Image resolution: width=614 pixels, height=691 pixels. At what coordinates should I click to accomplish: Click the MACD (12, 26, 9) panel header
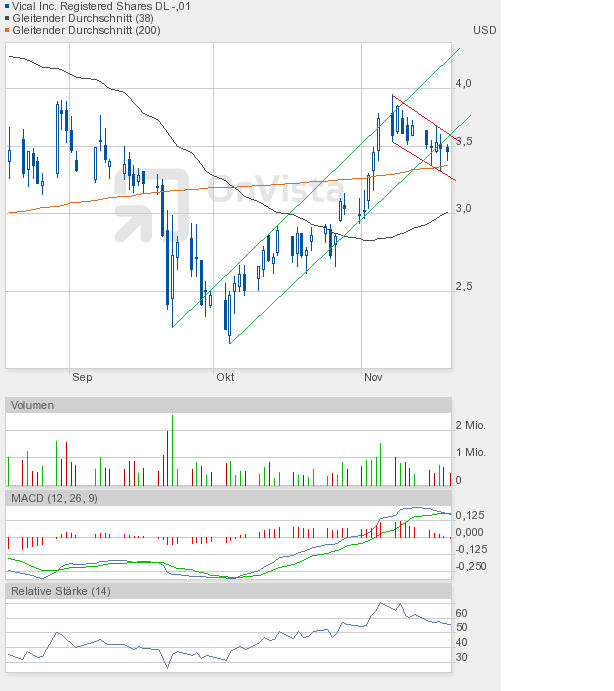(x=54, y=498)
